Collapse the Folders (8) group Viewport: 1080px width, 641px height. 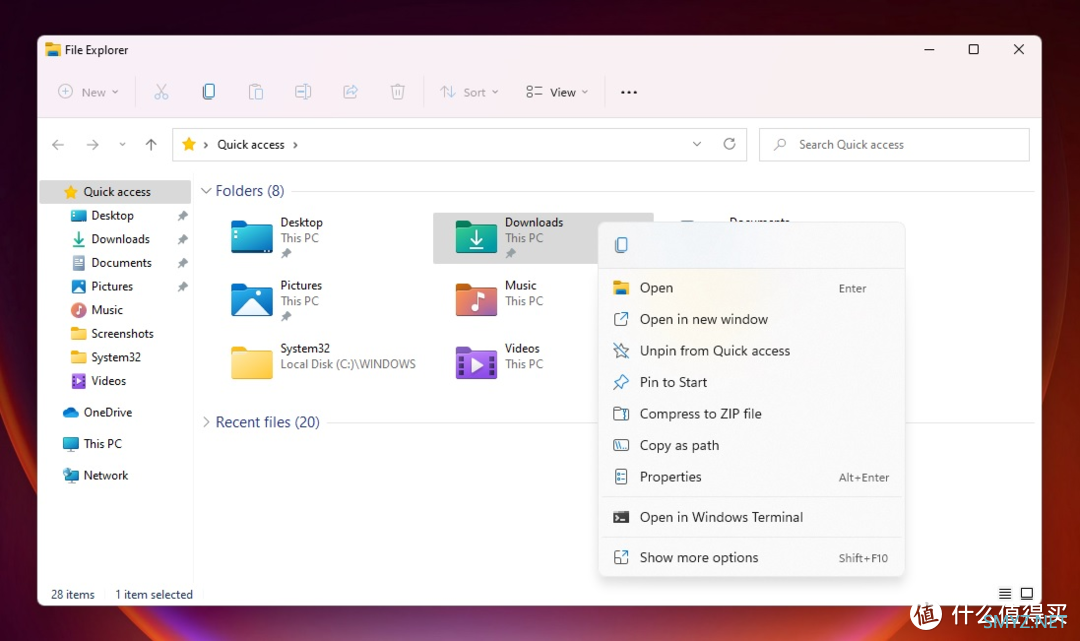pos(206,191)
